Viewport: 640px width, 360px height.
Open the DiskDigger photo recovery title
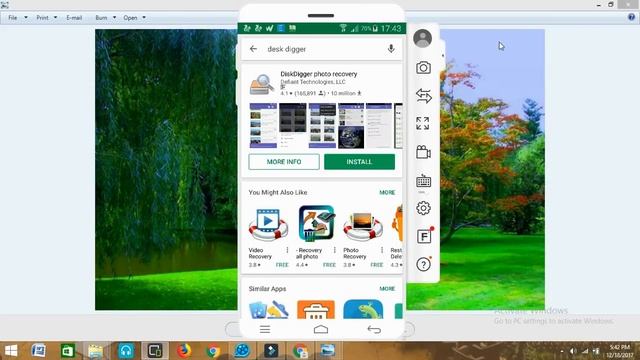tap(318, 74)
